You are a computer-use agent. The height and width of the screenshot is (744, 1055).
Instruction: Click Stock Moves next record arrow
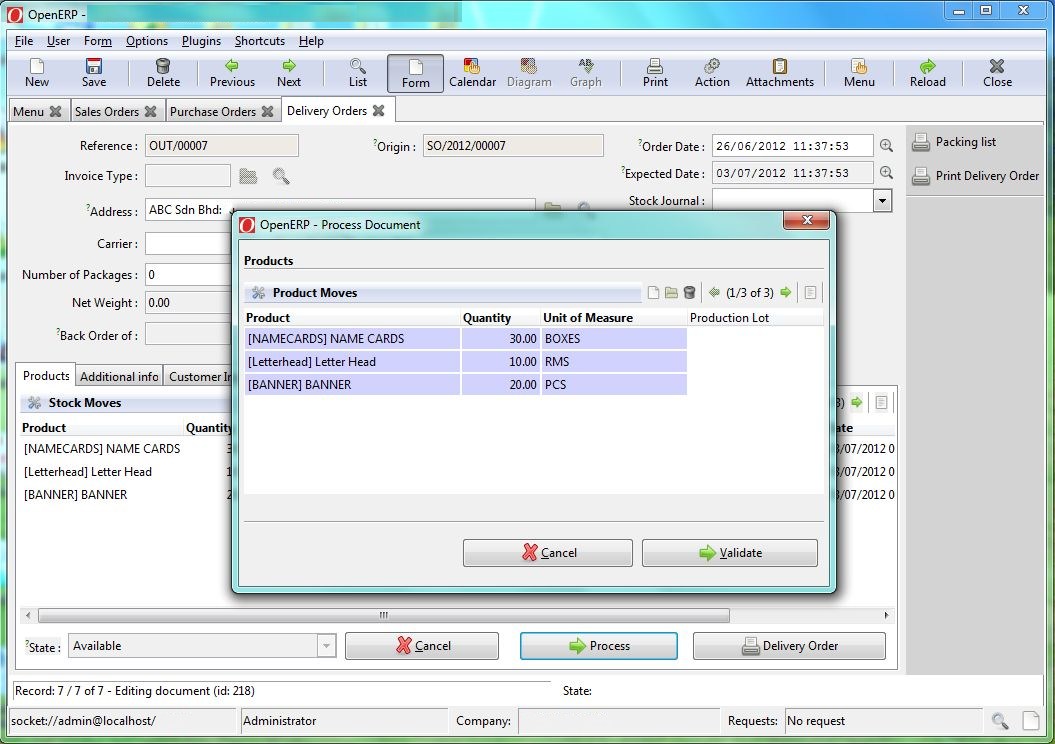[x=857, y=402]
